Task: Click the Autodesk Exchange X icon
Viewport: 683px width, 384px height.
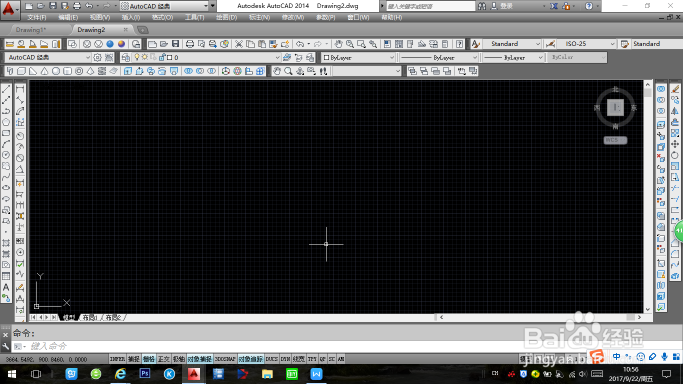Action: click(x=554, y=6)
